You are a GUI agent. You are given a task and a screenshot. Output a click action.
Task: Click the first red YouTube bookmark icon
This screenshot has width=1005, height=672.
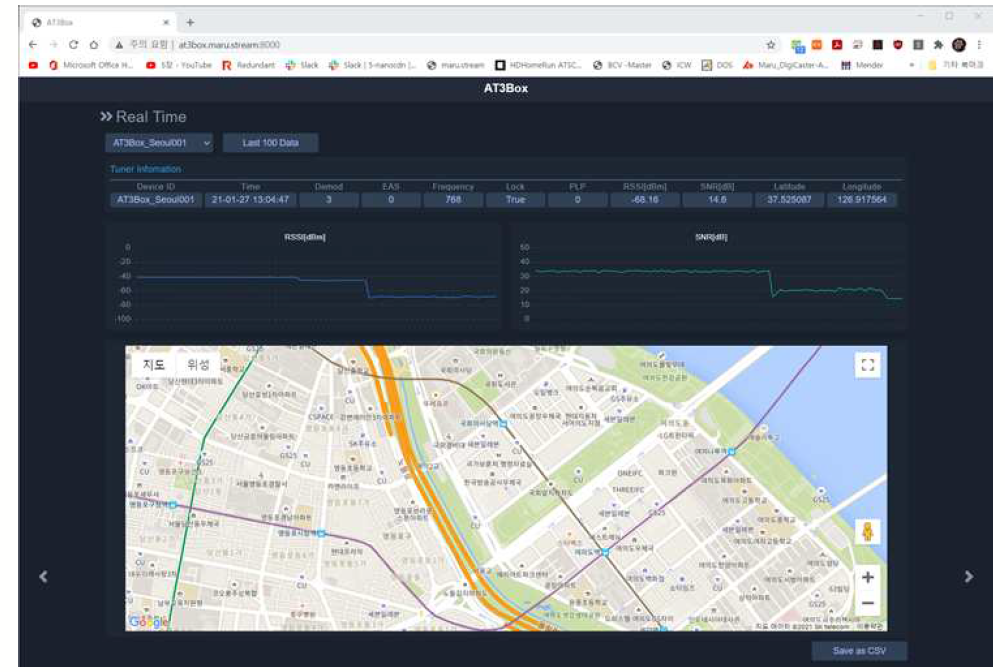pos(33,65)
